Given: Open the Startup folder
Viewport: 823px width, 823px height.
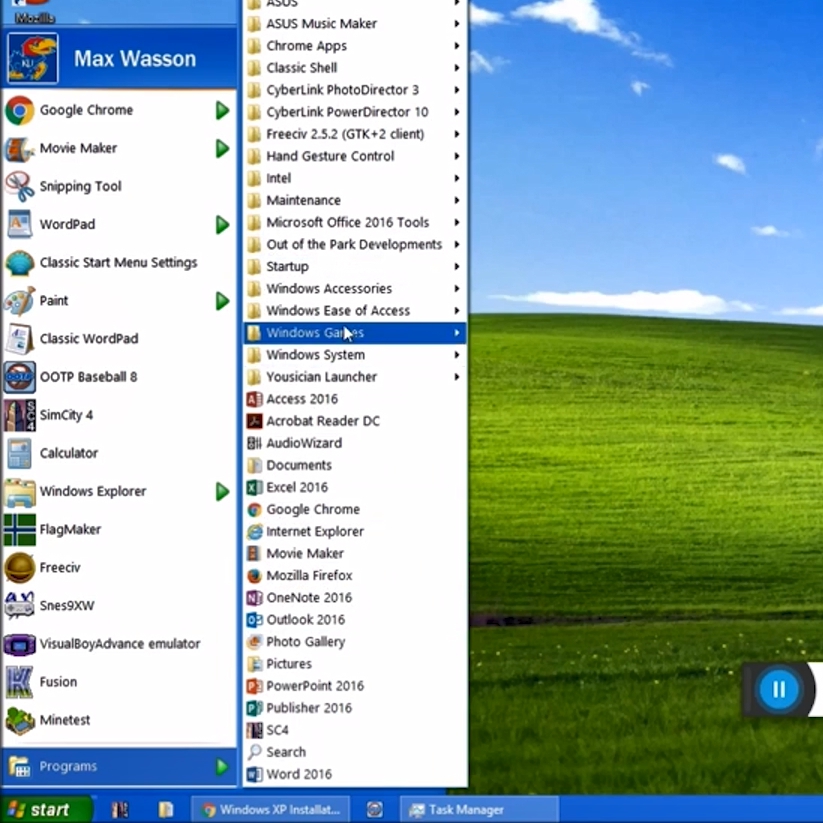Looking at the screenshot, I should click(x=355, y=267).
